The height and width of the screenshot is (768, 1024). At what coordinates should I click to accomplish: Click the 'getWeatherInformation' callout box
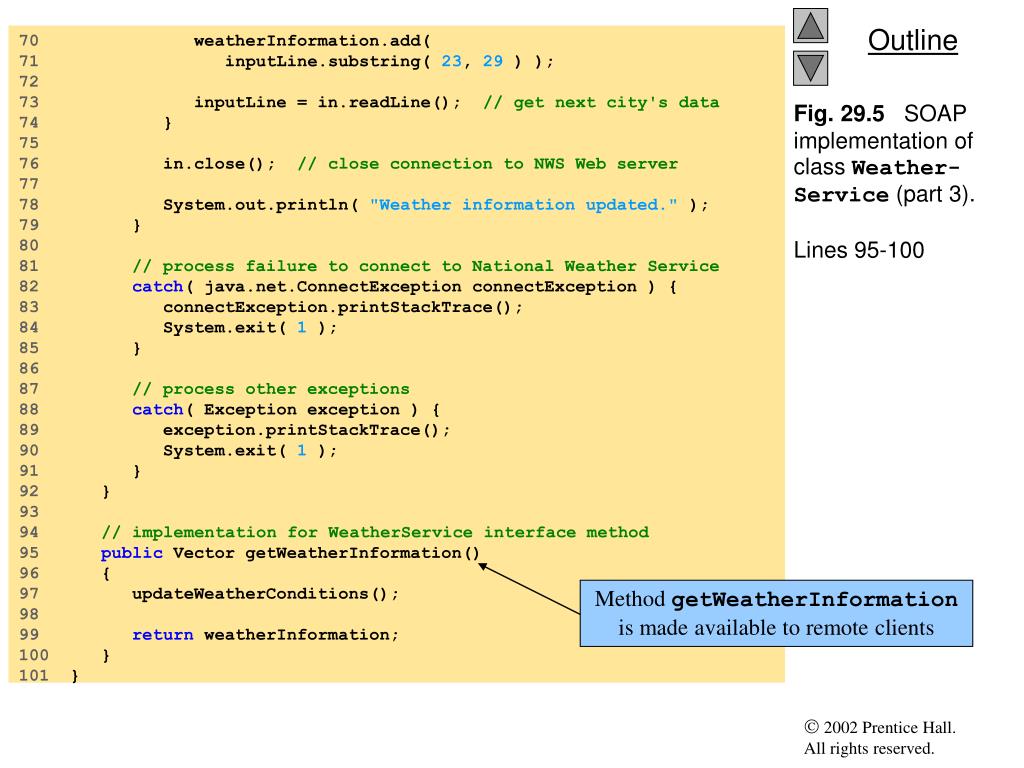[x=776, y=613]
